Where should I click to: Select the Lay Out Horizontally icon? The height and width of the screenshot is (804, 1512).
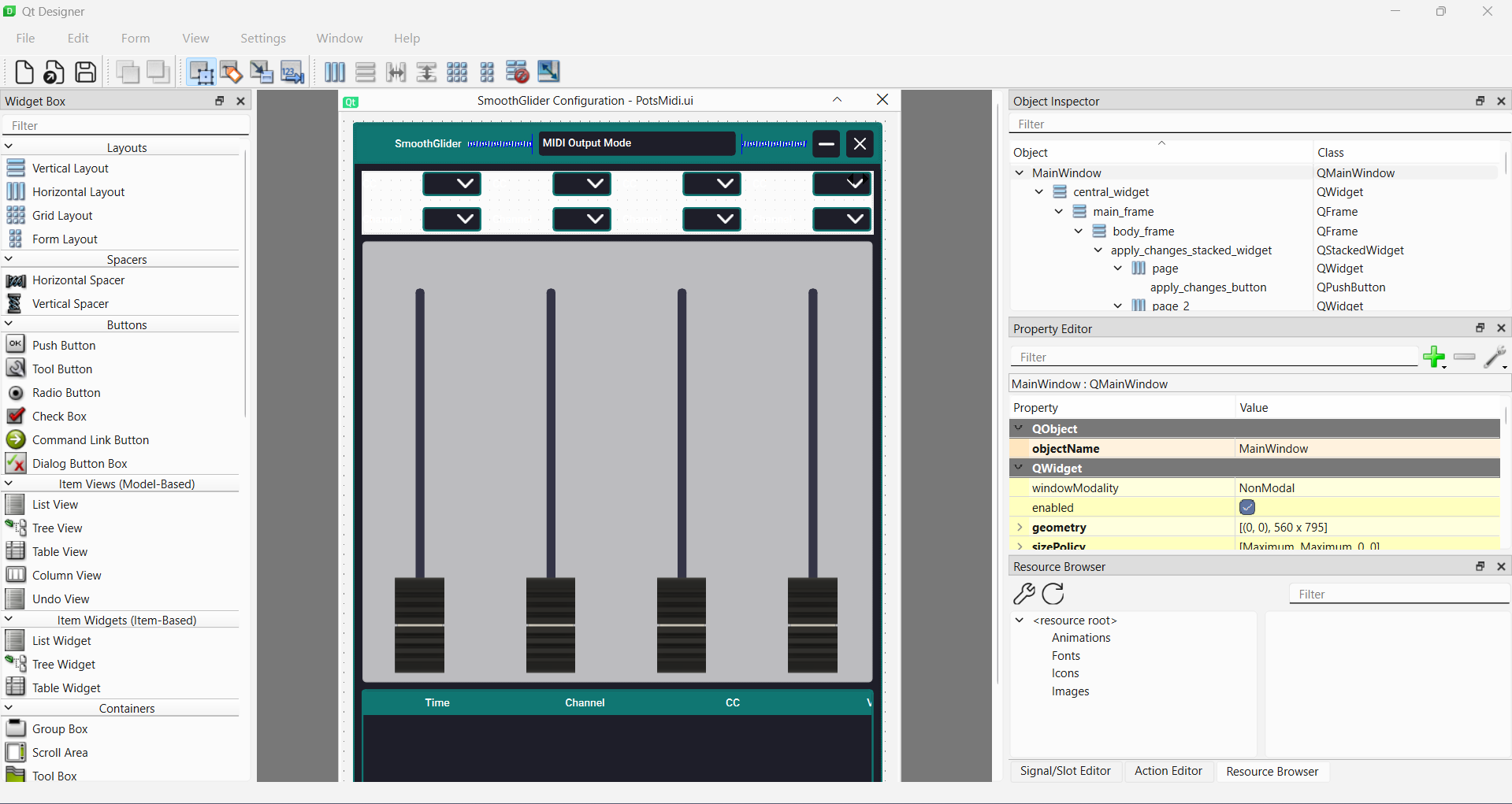click(x=334, y=72)
